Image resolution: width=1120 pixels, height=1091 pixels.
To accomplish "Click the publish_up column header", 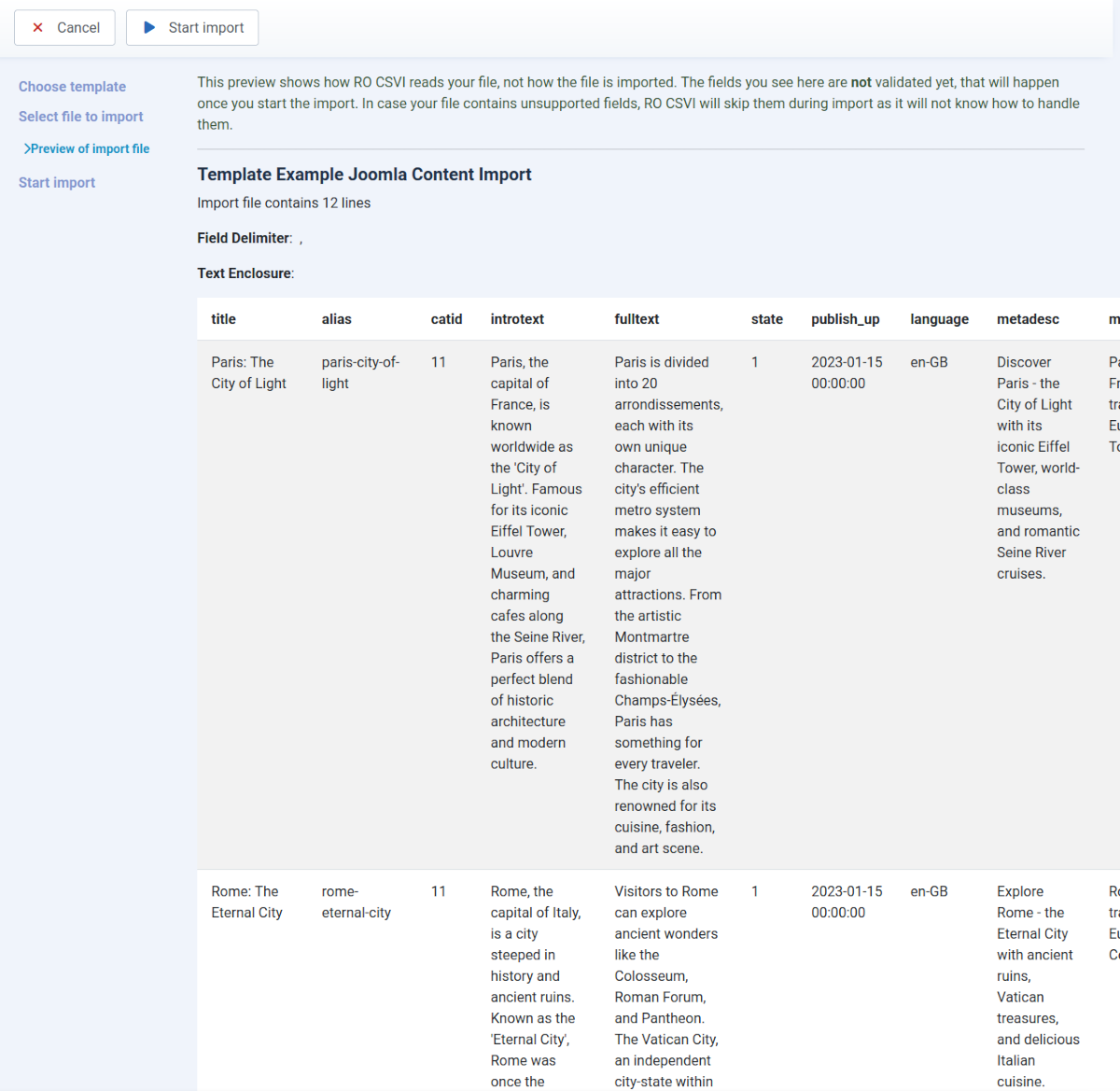I will [x=845, y=319].
